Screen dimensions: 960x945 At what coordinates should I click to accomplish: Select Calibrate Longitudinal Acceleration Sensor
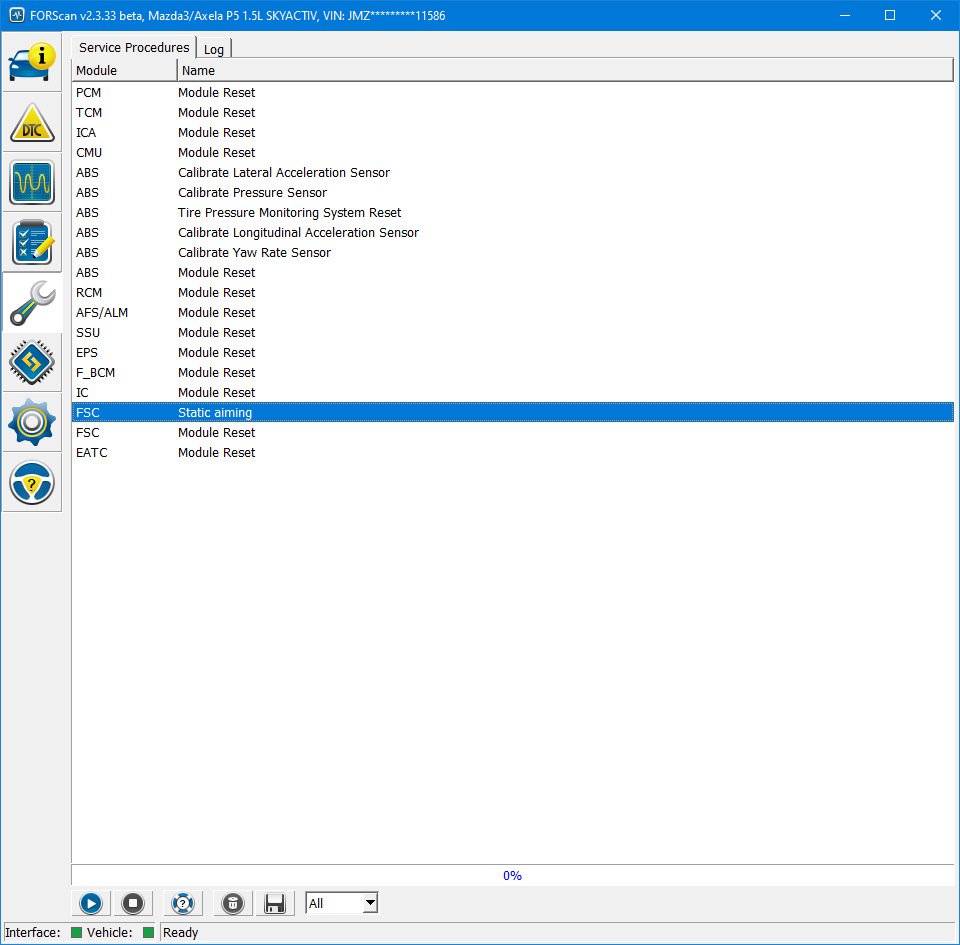(x=512, y=233)
